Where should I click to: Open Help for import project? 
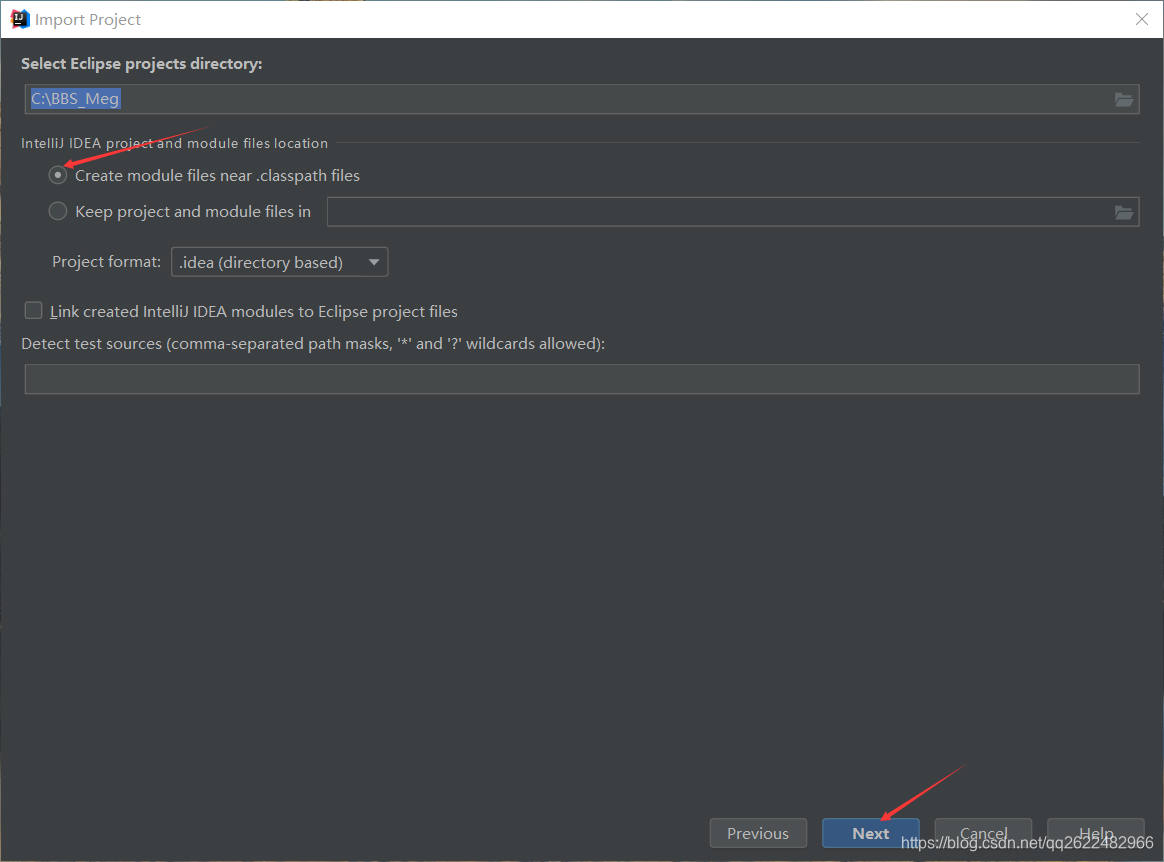(x=1096, y=833)
